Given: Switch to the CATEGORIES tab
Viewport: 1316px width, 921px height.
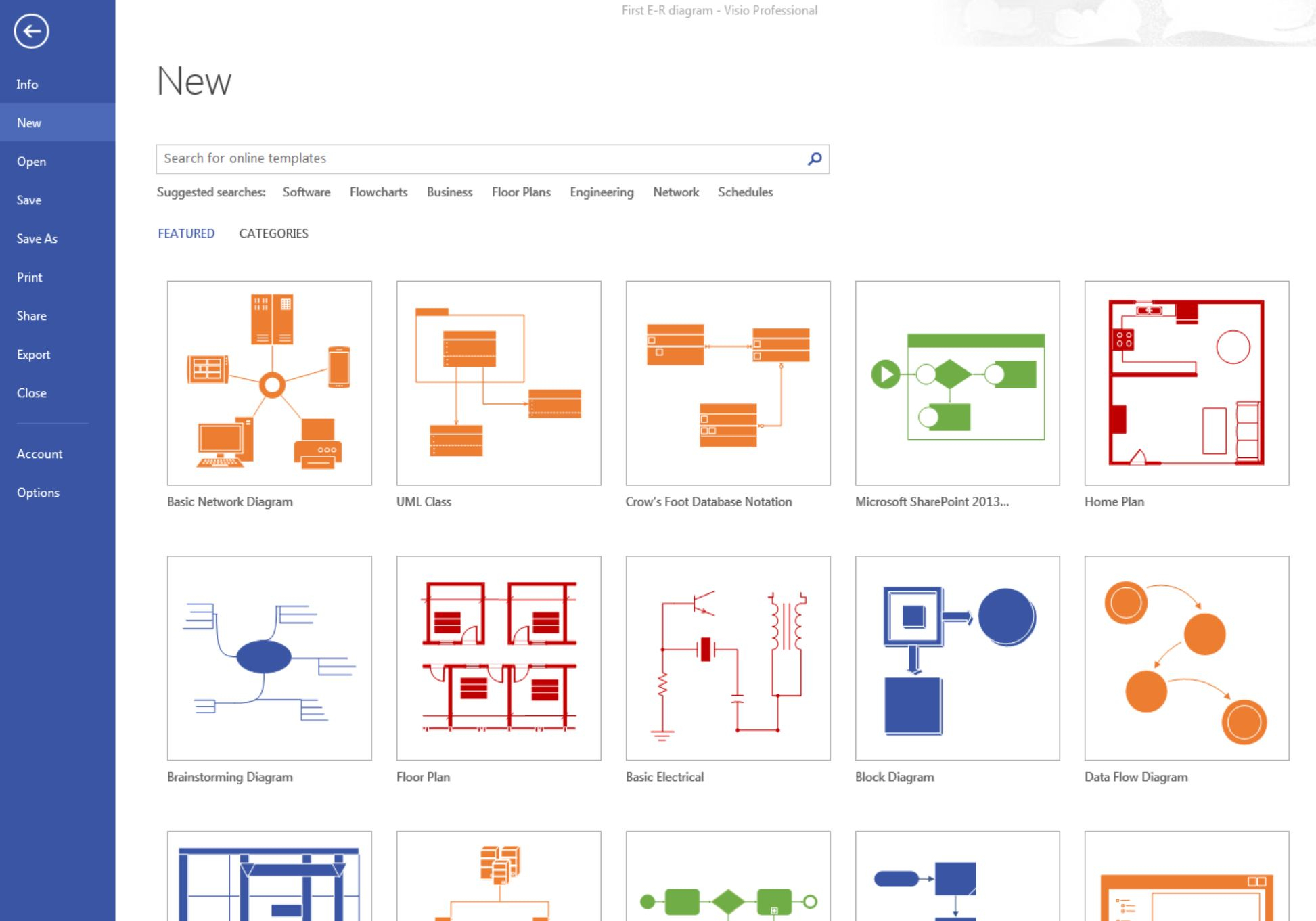Looking at the screenshot, I should pyautogui.click(x=273, y=233).
